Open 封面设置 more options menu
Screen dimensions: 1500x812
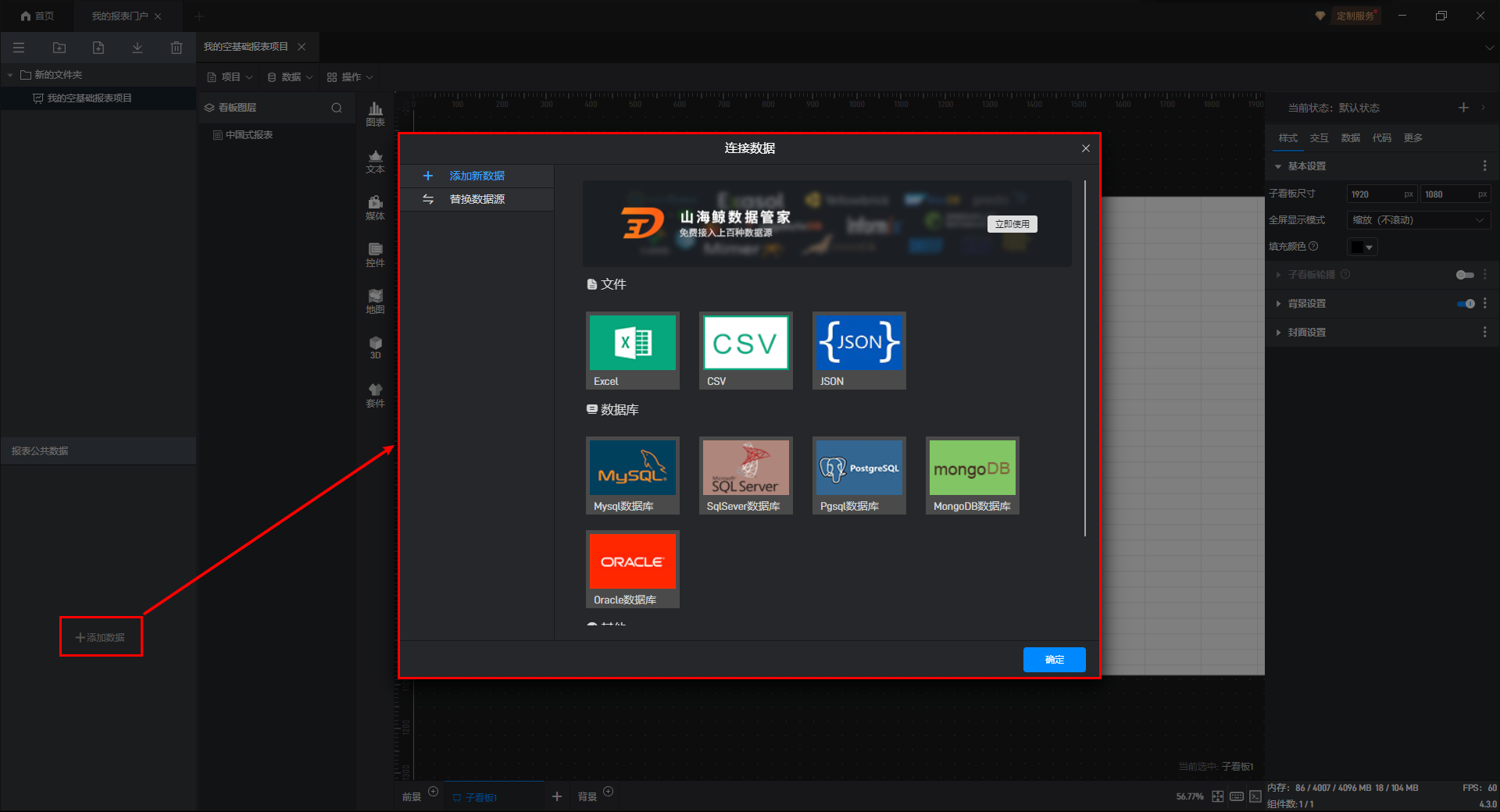click(x=1485, y=333)
